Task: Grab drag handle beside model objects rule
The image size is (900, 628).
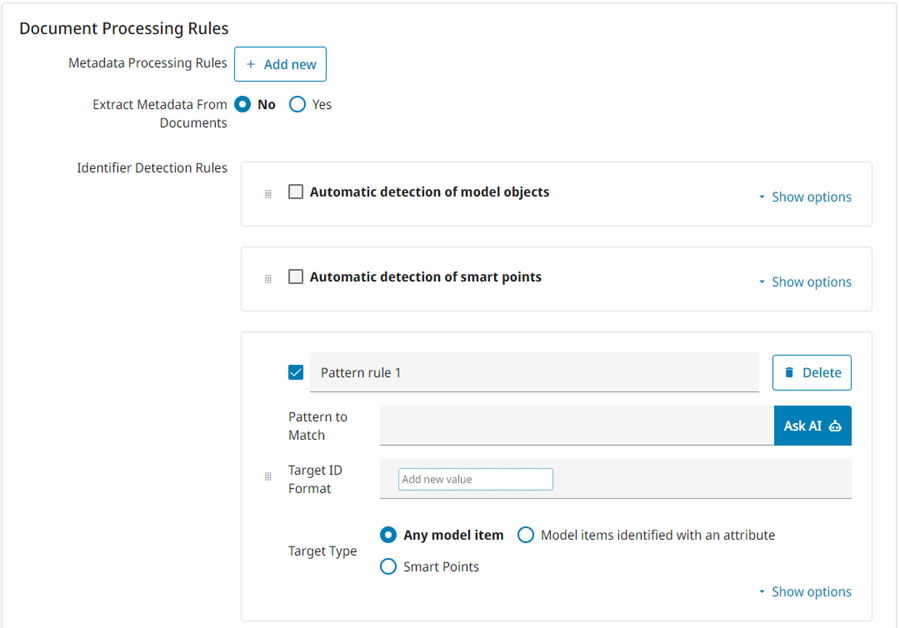Action: pyautogui.click(x=268, y=194)
